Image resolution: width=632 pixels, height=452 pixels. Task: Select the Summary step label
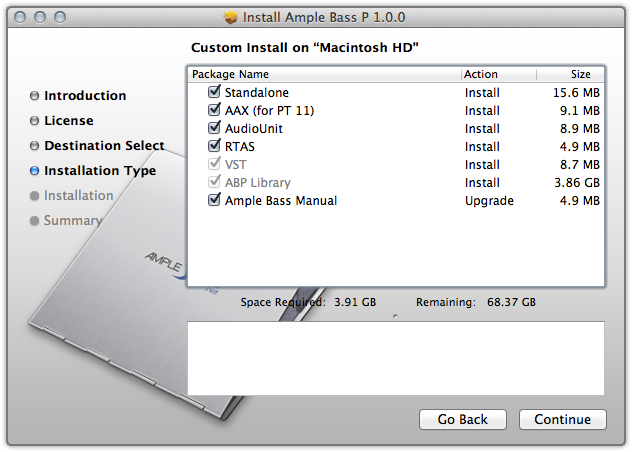click(x=73, y=221)
